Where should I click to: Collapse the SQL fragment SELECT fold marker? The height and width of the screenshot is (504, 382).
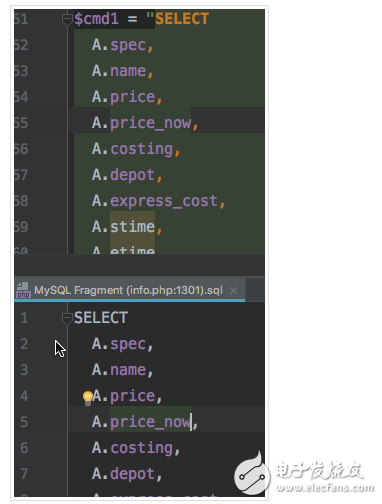tap(67, 319)
